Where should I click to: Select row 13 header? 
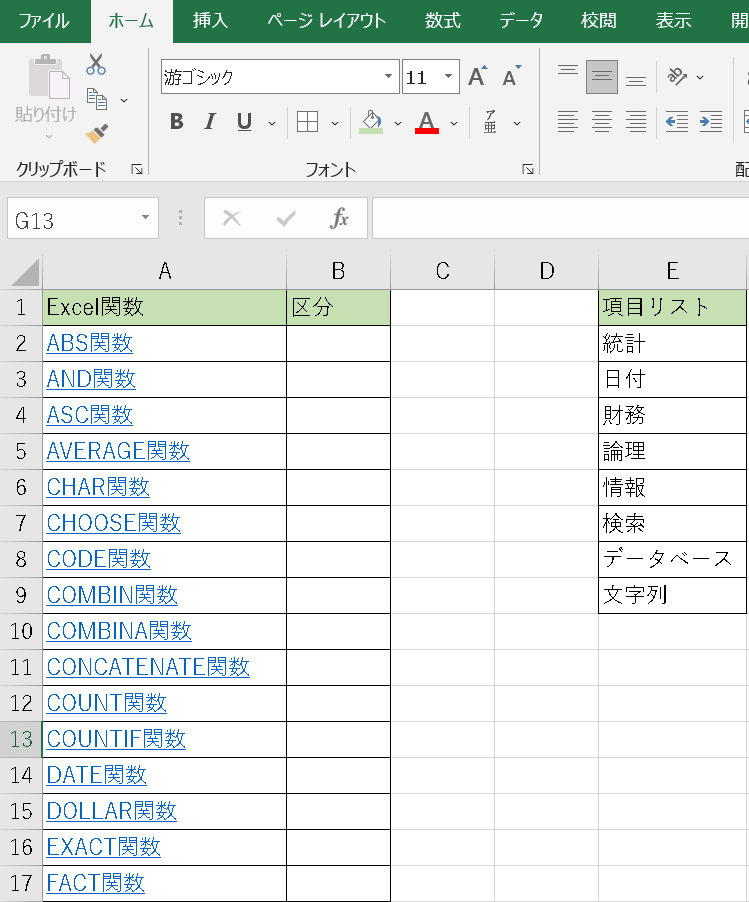coord(21,739)
